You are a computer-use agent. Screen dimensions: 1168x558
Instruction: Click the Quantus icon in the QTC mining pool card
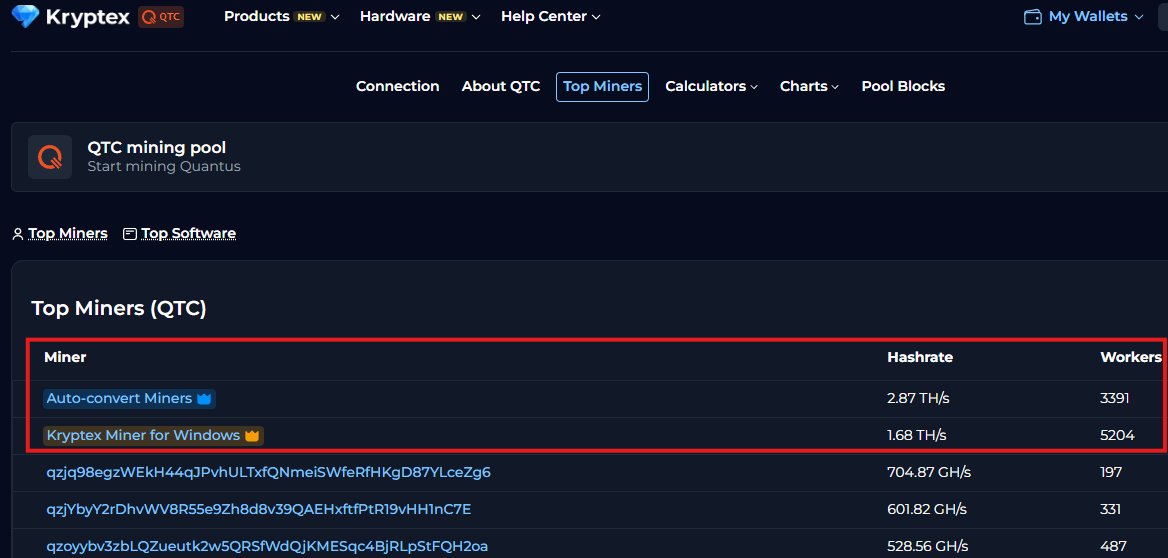(50, 157)
